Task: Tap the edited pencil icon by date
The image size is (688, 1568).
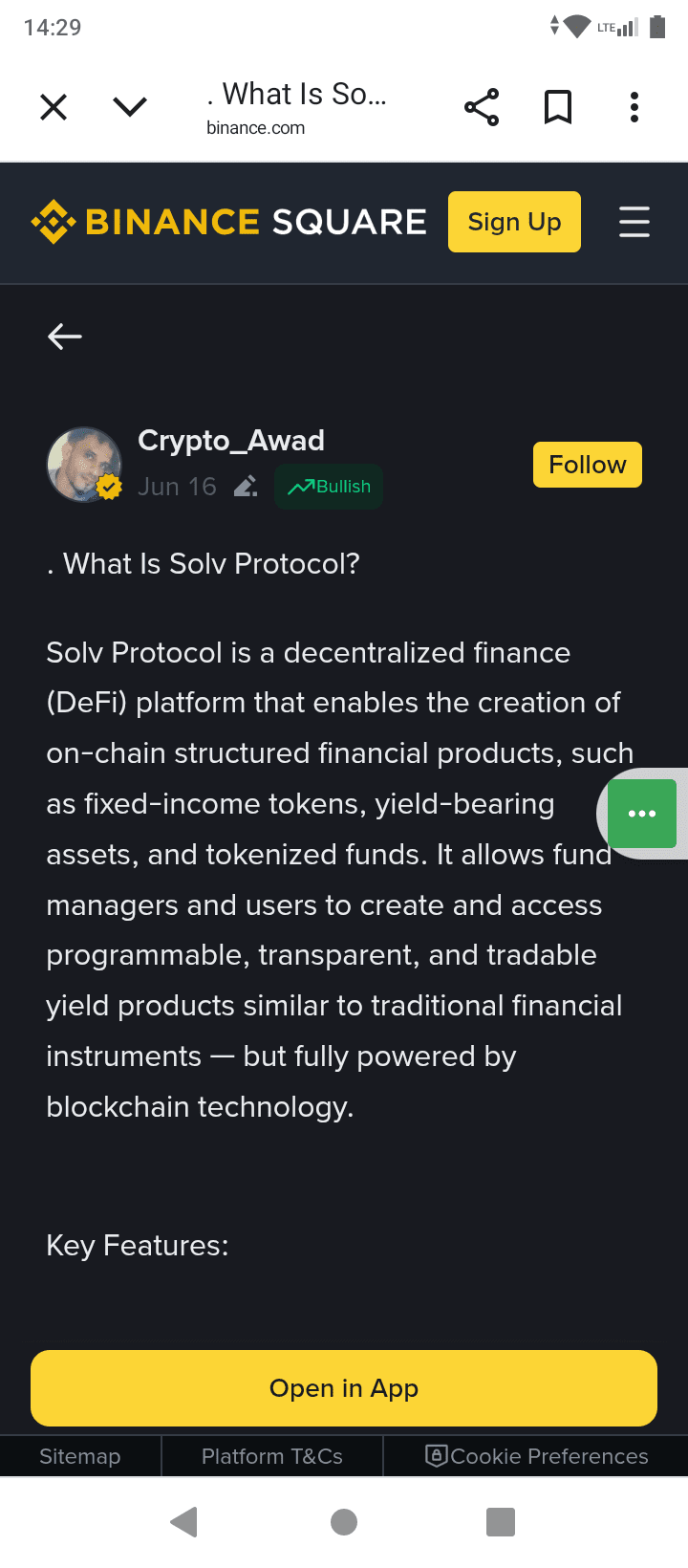Action: (246, 487)
